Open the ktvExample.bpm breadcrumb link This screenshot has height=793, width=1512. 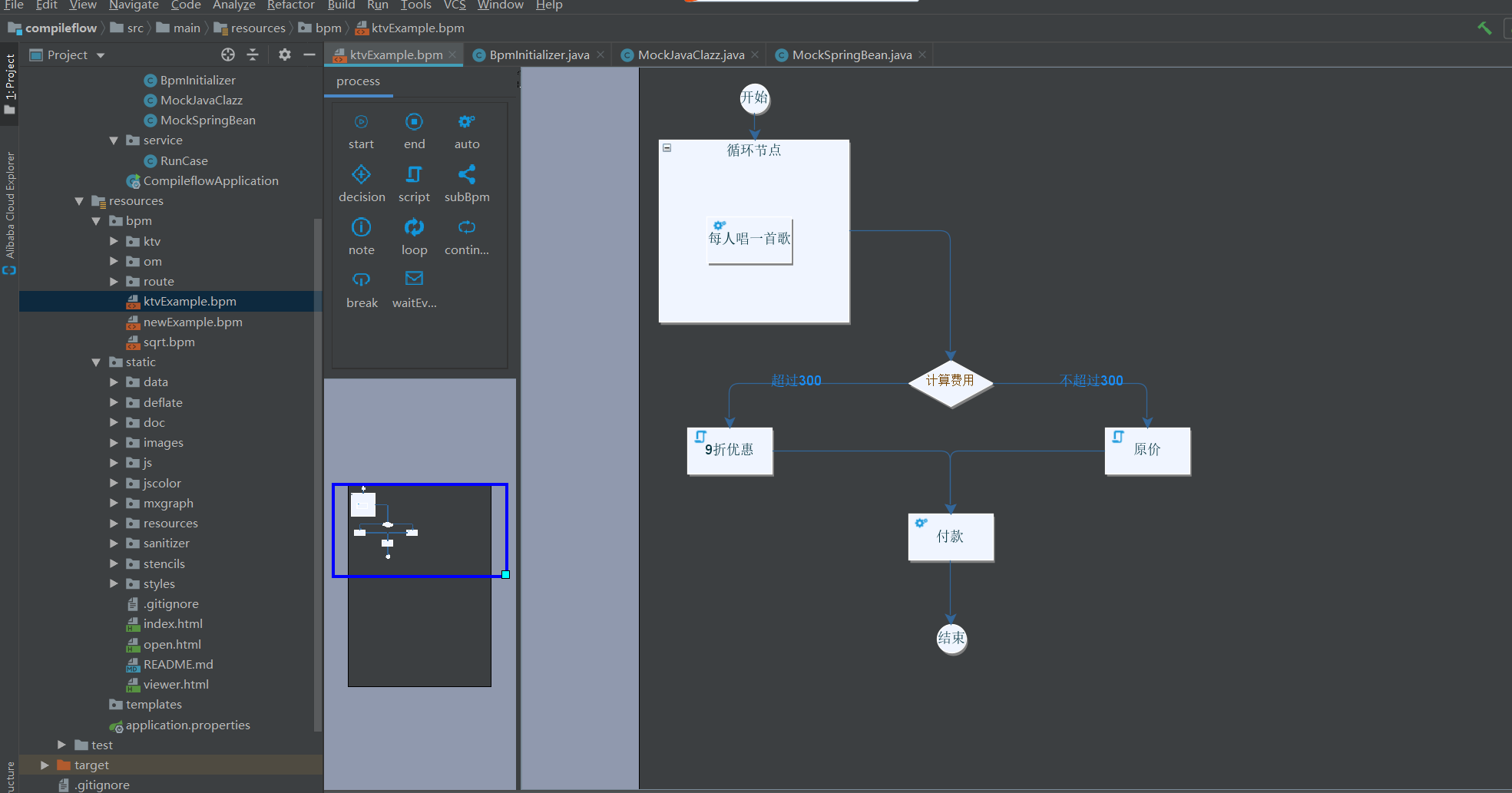pos(416,28)
